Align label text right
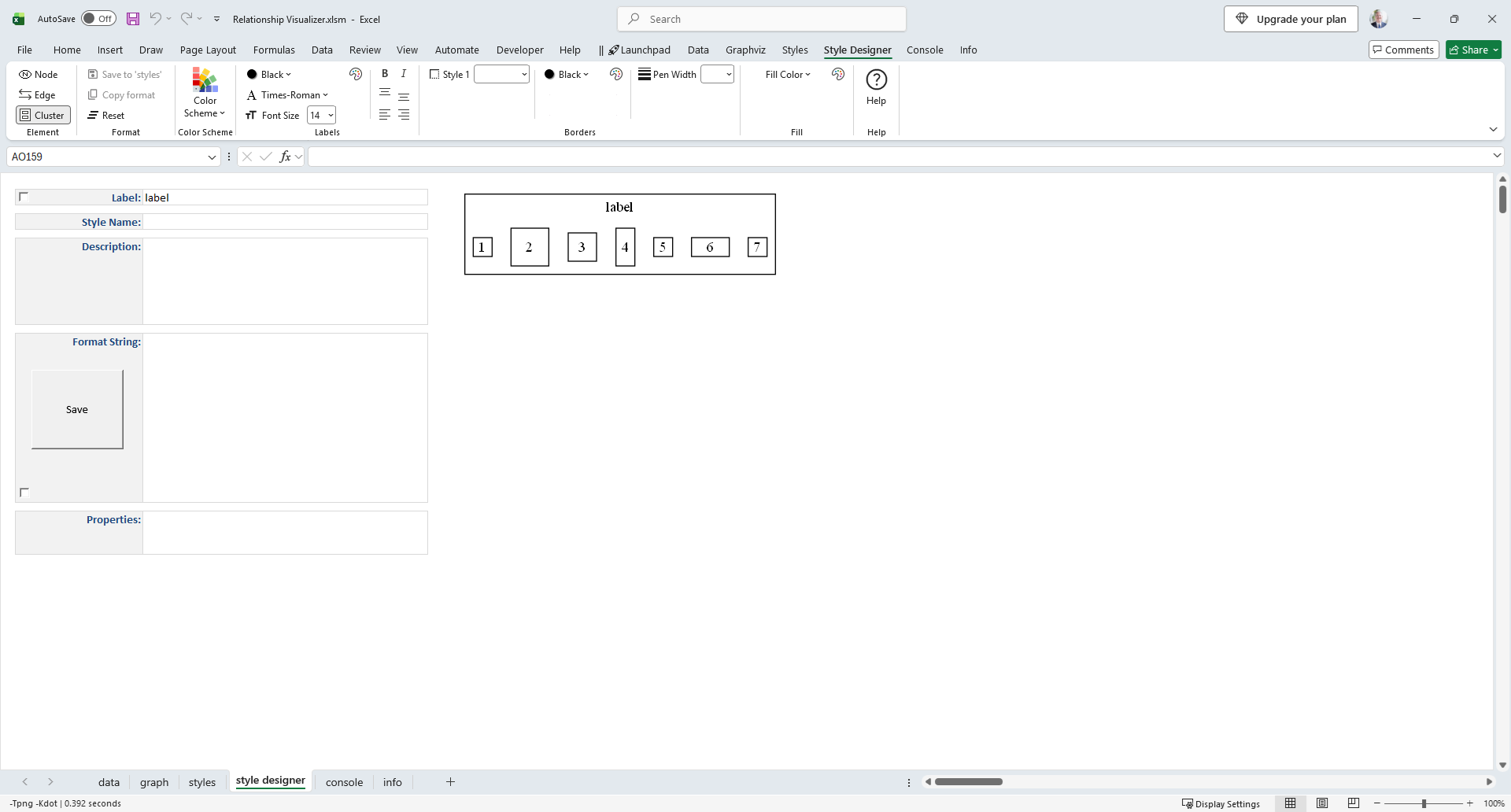Viewport: 1511px width, 812px height. click(404, 115)
